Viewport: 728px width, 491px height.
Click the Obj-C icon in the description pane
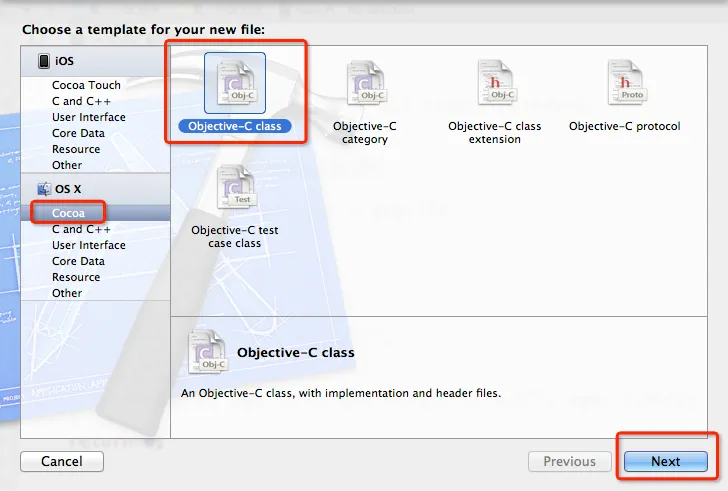tap(208, 352)
